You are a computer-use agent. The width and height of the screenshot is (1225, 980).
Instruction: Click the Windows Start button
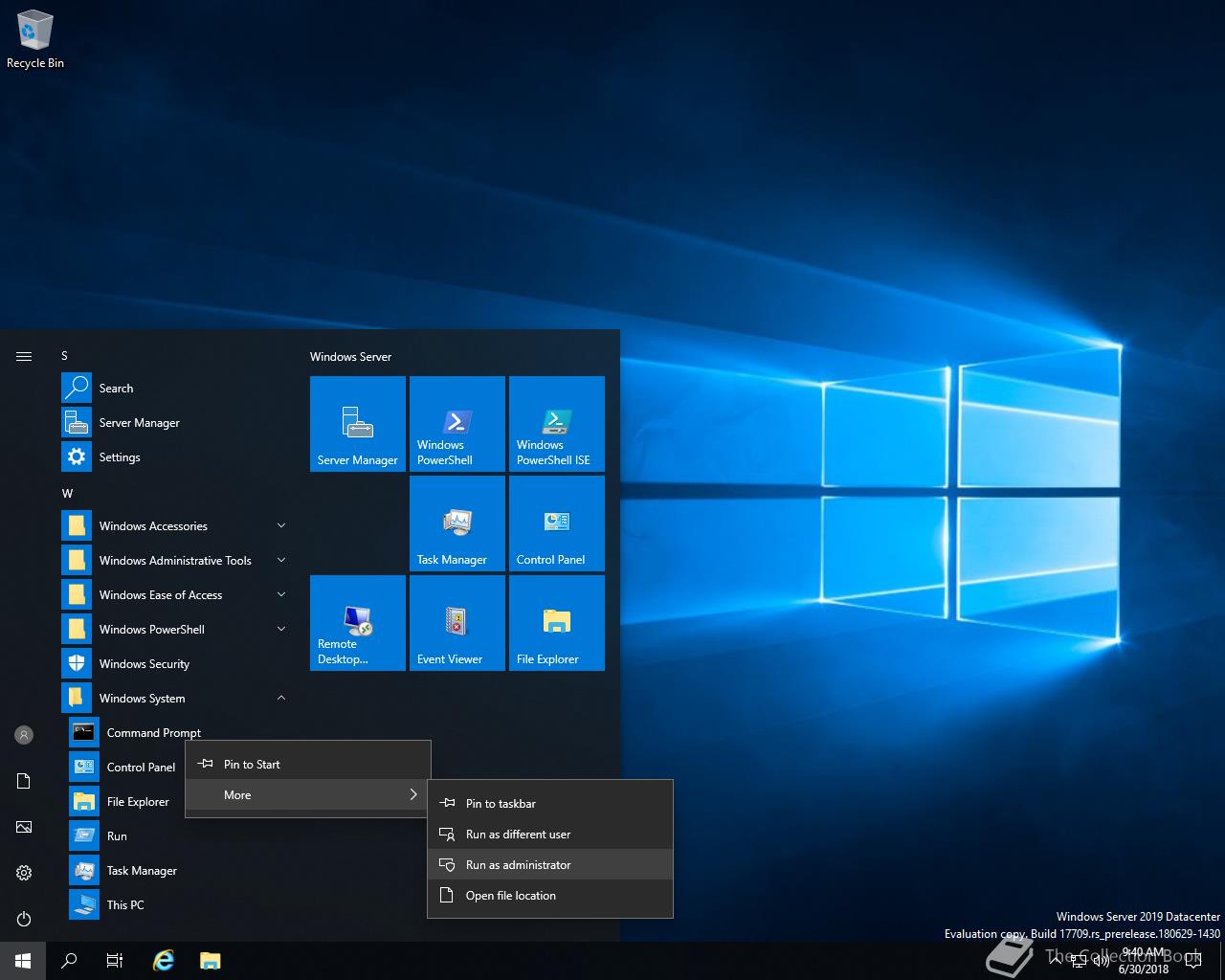pos(23,961)
